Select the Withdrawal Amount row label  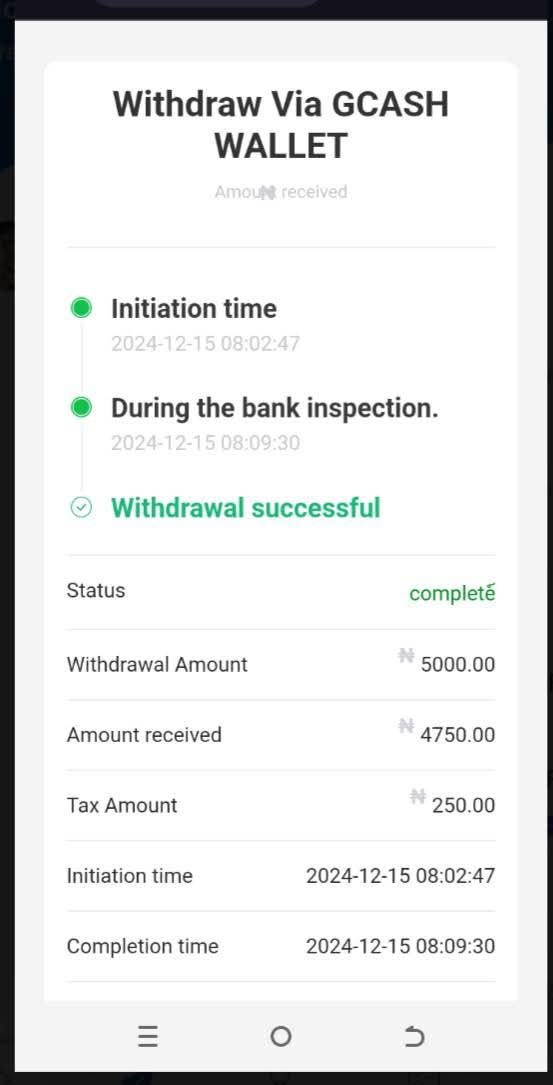(x=157, y=664)
